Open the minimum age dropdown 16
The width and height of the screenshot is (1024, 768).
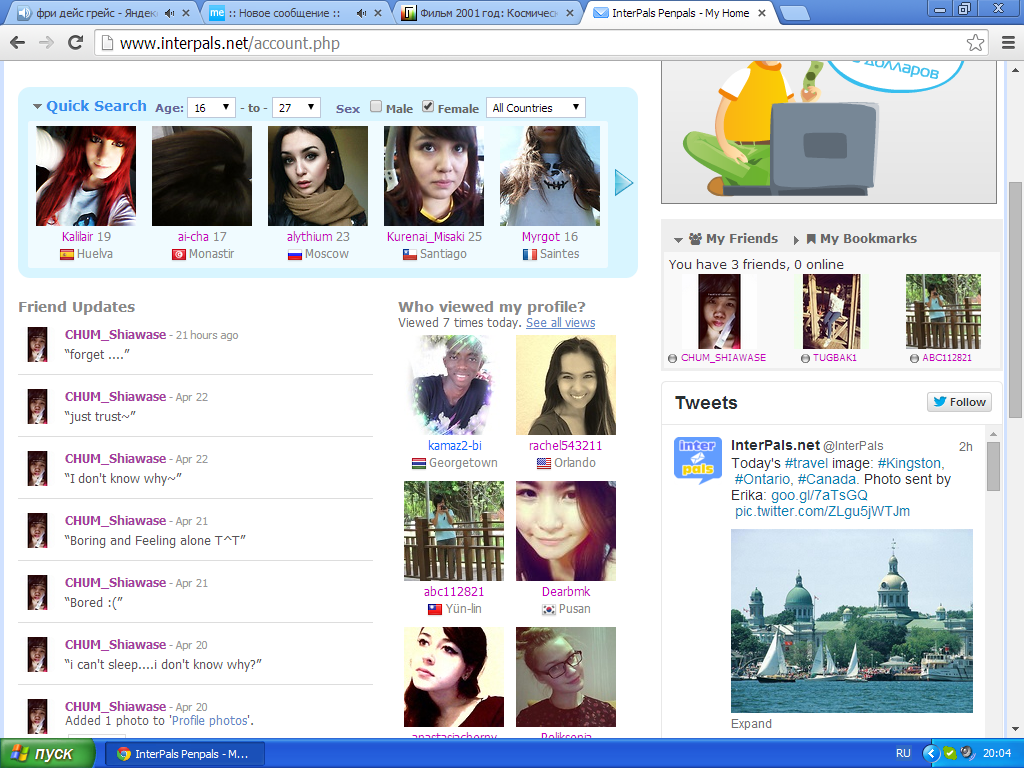click(211, 108)
